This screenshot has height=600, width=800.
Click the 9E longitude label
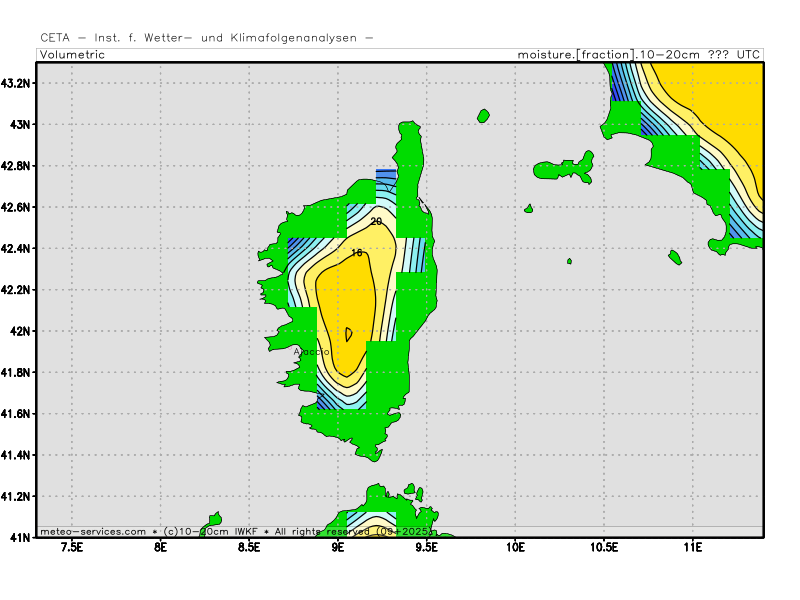pos(338,547)
